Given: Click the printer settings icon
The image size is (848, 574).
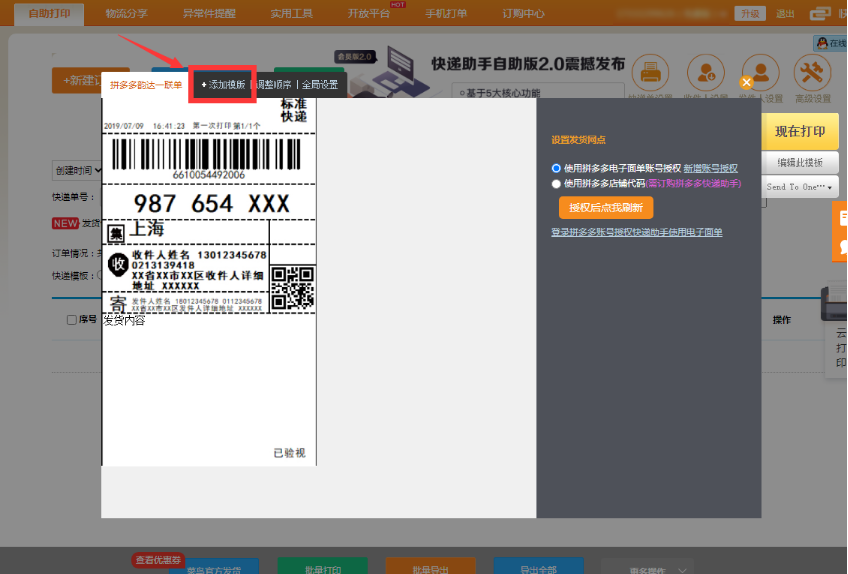Looking at the screenshot, I should [651, 73].
